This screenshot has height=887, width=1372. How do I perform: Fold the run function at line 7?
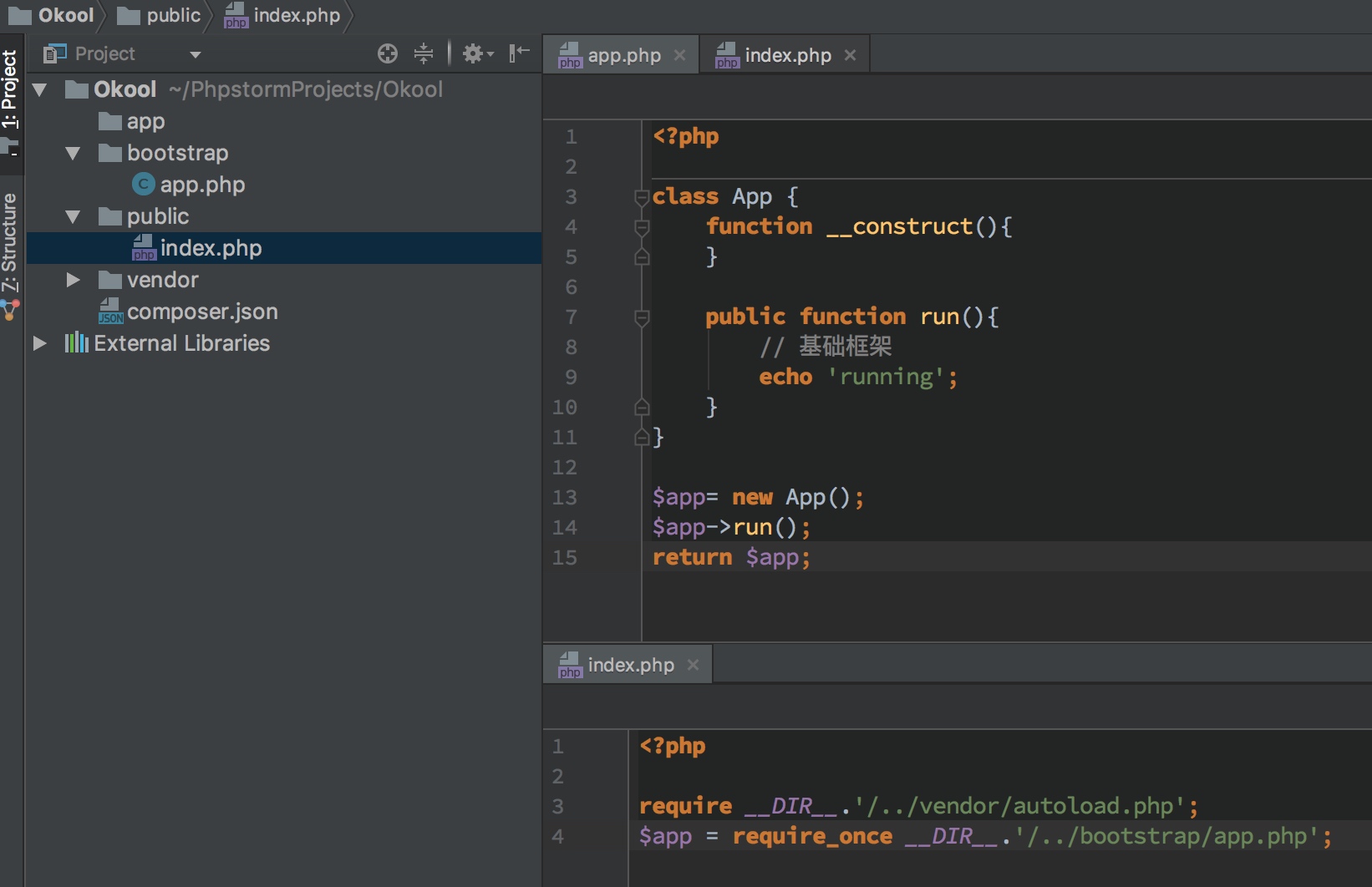[642, 317]
